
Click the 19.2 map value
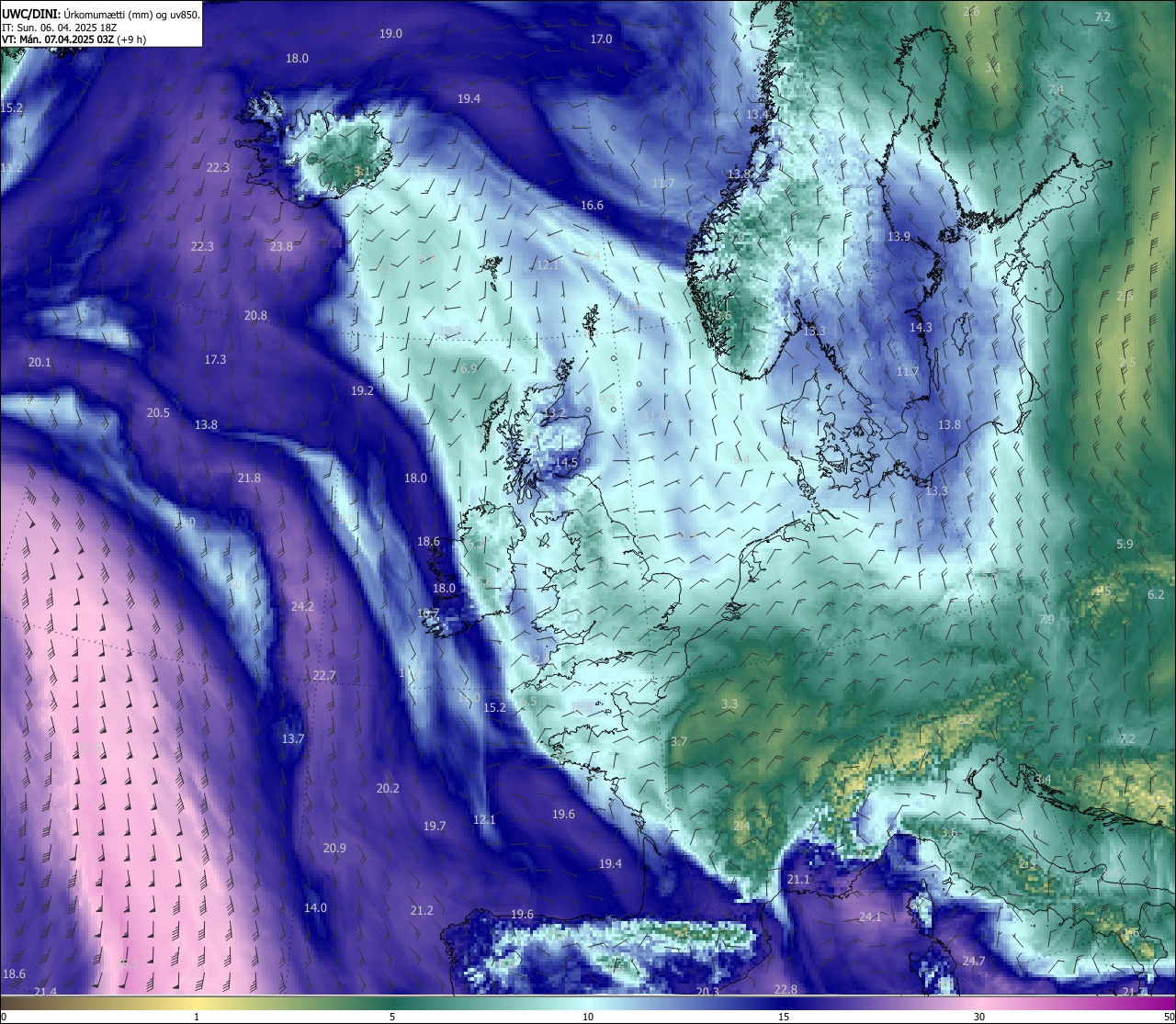[x=362, y=390]
